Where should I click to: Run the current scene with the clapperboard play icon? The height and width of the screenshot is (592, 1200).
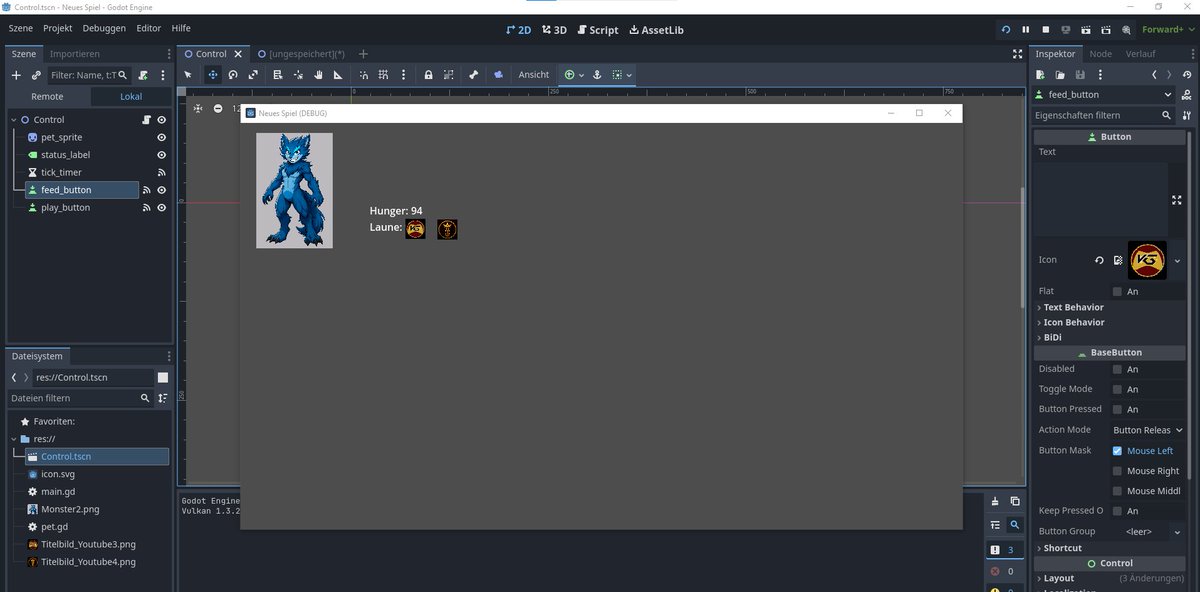point(1087,30)
